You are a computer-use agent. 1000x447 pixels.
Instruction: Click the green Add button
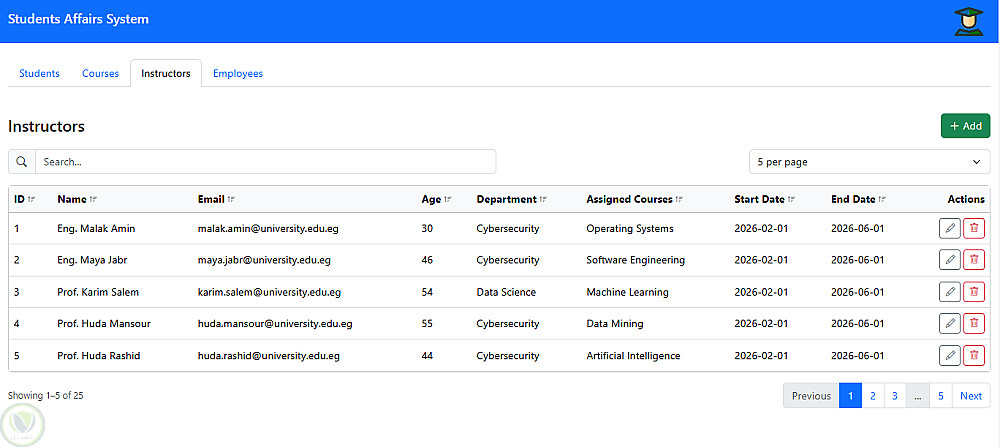coord(965,126)
